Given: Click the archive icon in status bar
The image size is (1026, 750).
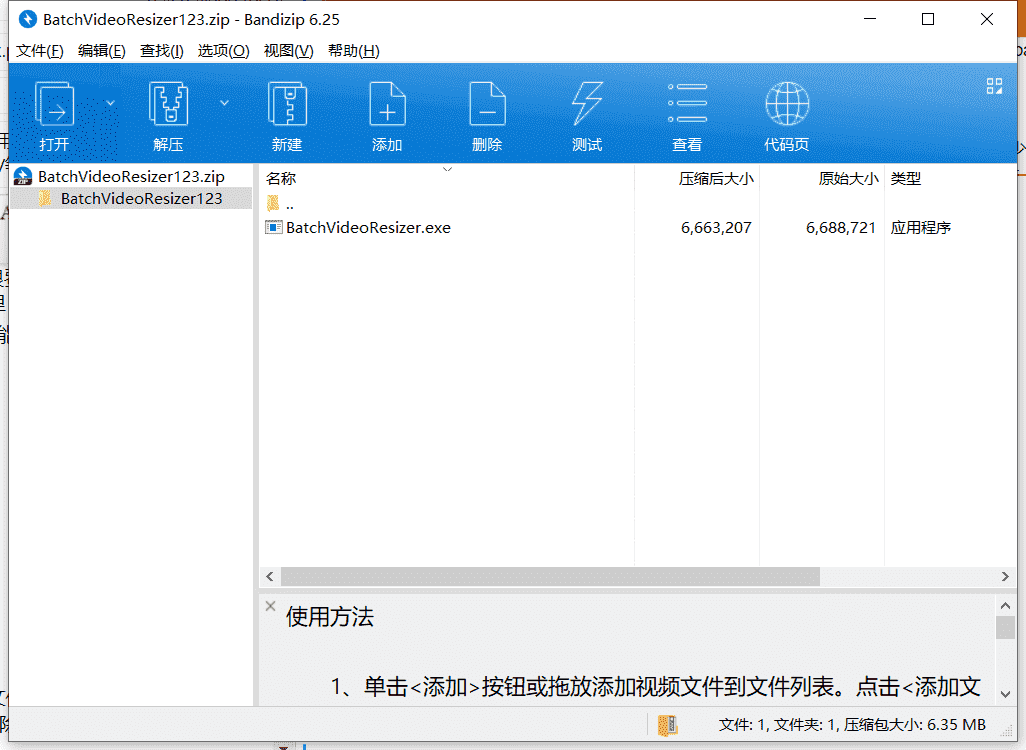Looking at the screenshot, I should (x=667, y=724).
